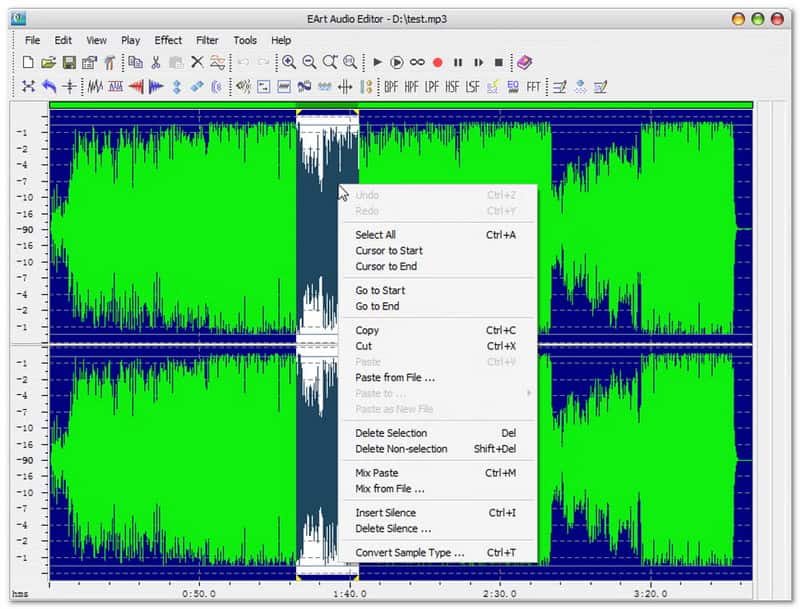
Task: Choose Convert Sample Type
Action: click(x=437, y=552)
